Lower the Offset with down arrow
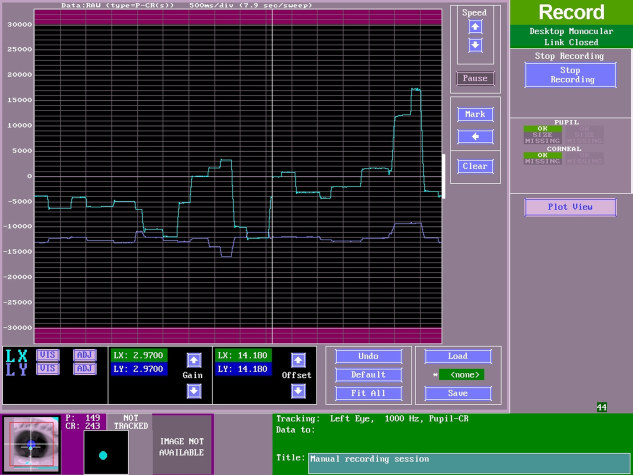The width and height of the screenshot is (633, 475). [297, 391]
